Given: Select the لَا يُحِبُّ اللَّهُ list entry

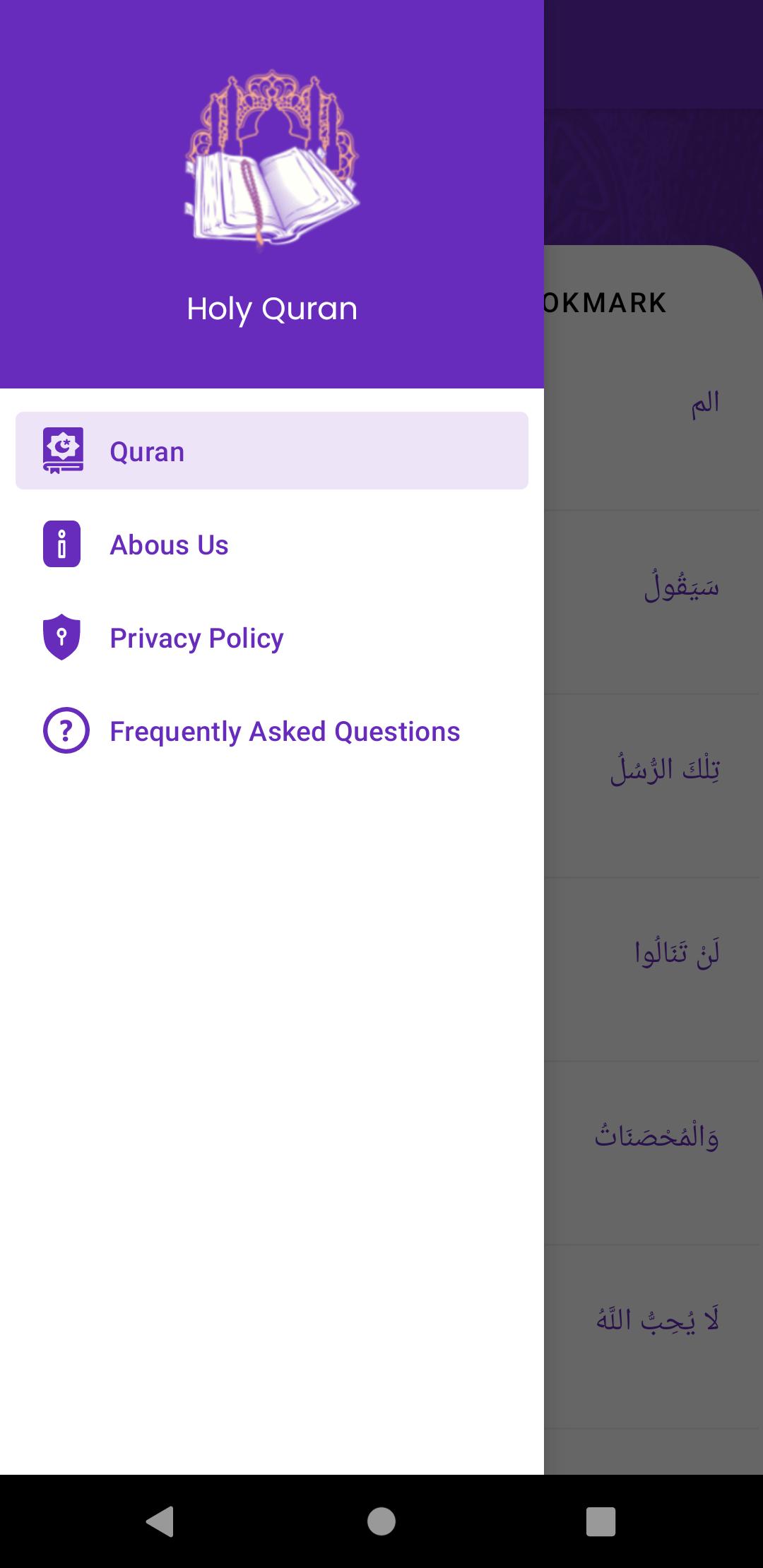Looking at the screenshot, I should click(x=653, y=1337).
